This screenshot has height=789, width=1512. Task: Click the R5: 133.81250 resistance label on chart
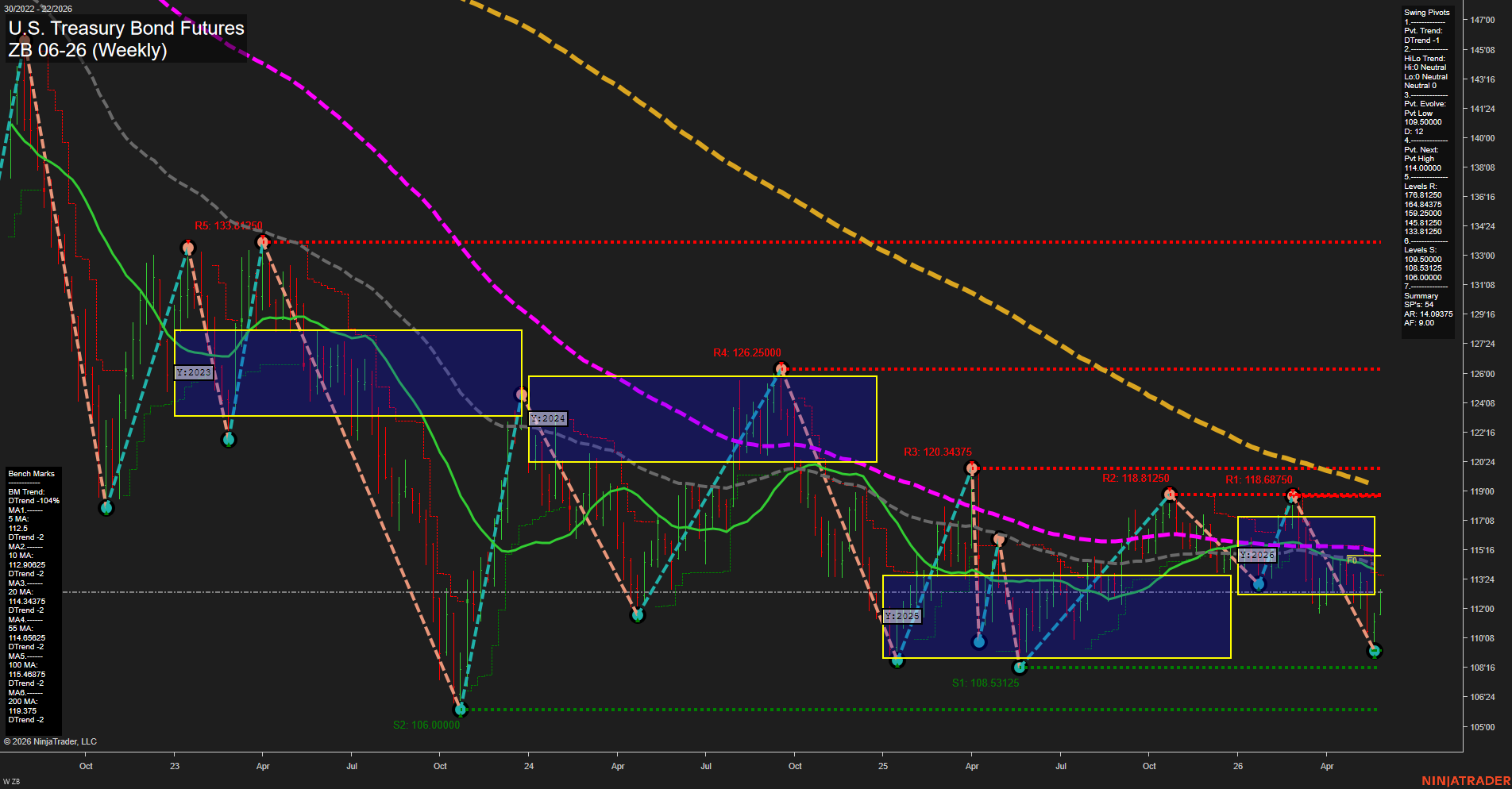229,226
